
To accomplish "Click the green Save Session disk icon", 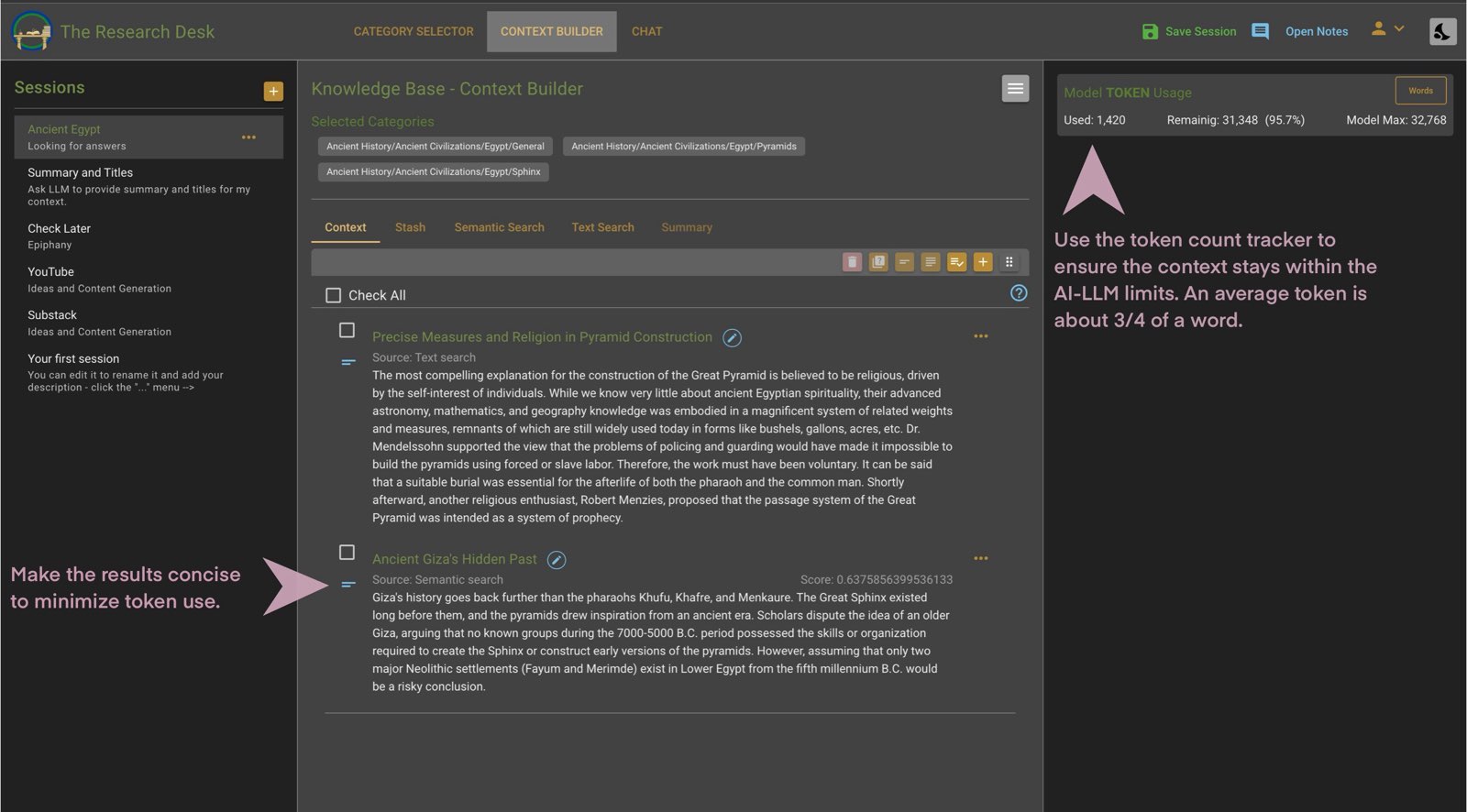I will click(1150, 31).
